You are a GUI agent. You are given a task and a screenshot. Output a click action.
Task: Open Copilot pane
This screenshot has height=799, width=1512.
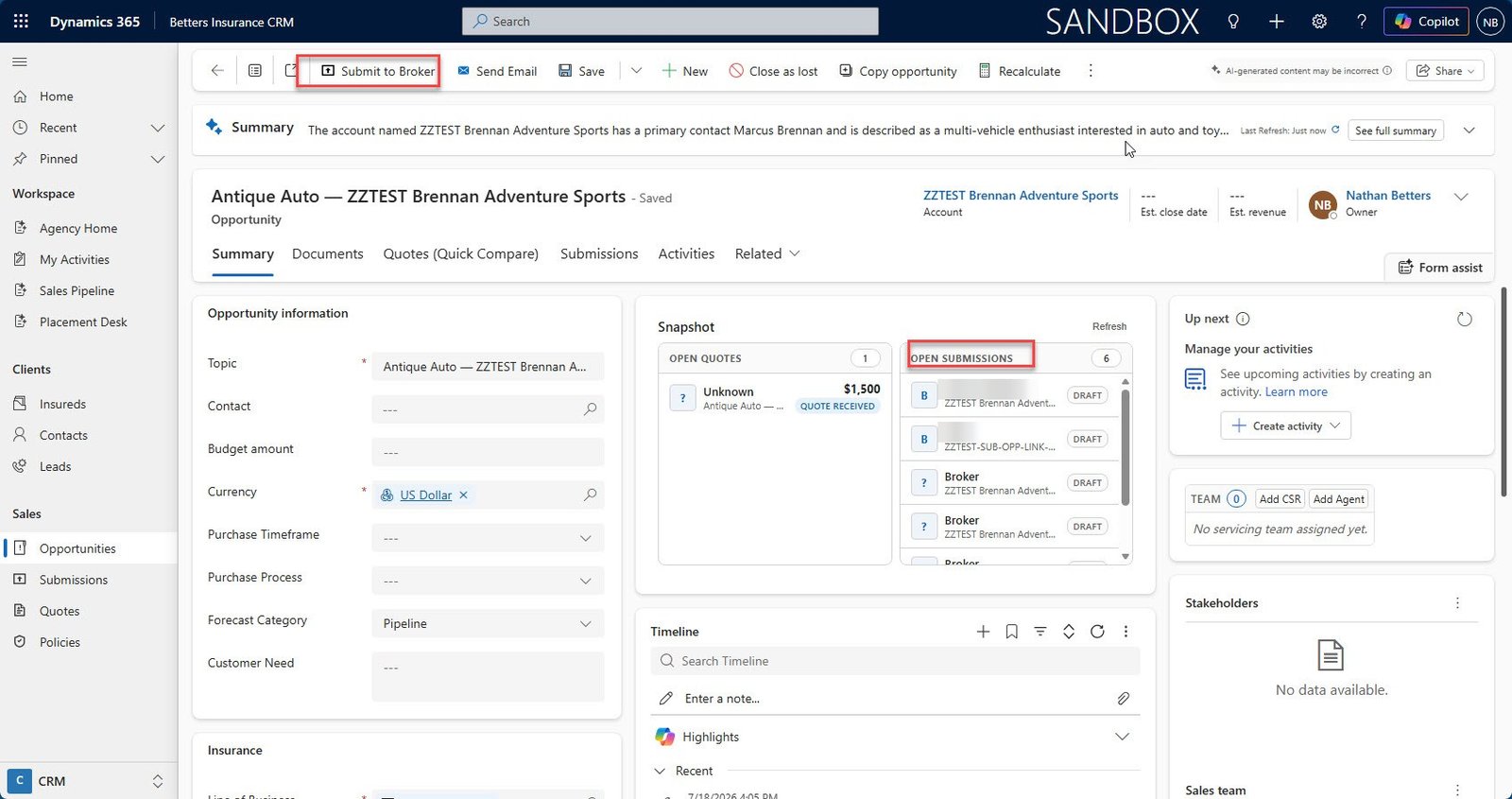tap(1426, 21)
